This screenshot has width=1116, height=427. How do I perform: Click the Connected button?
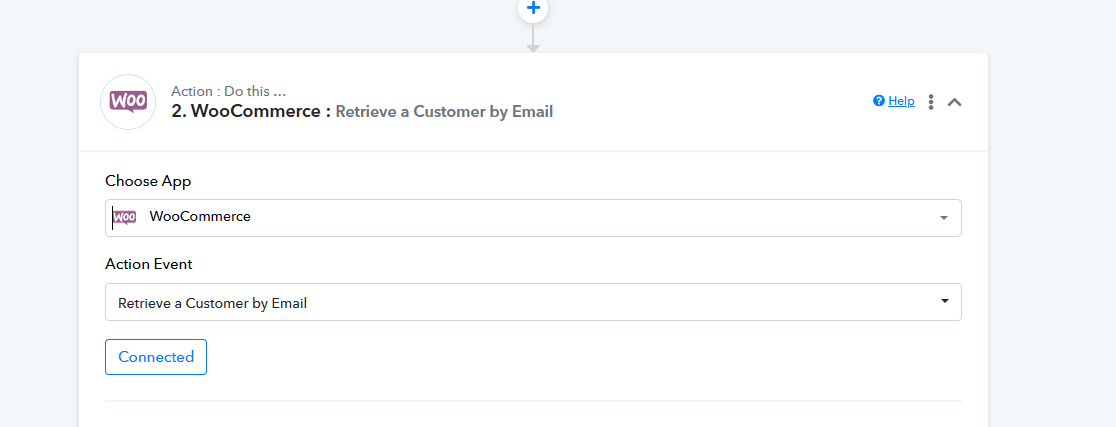156,357
